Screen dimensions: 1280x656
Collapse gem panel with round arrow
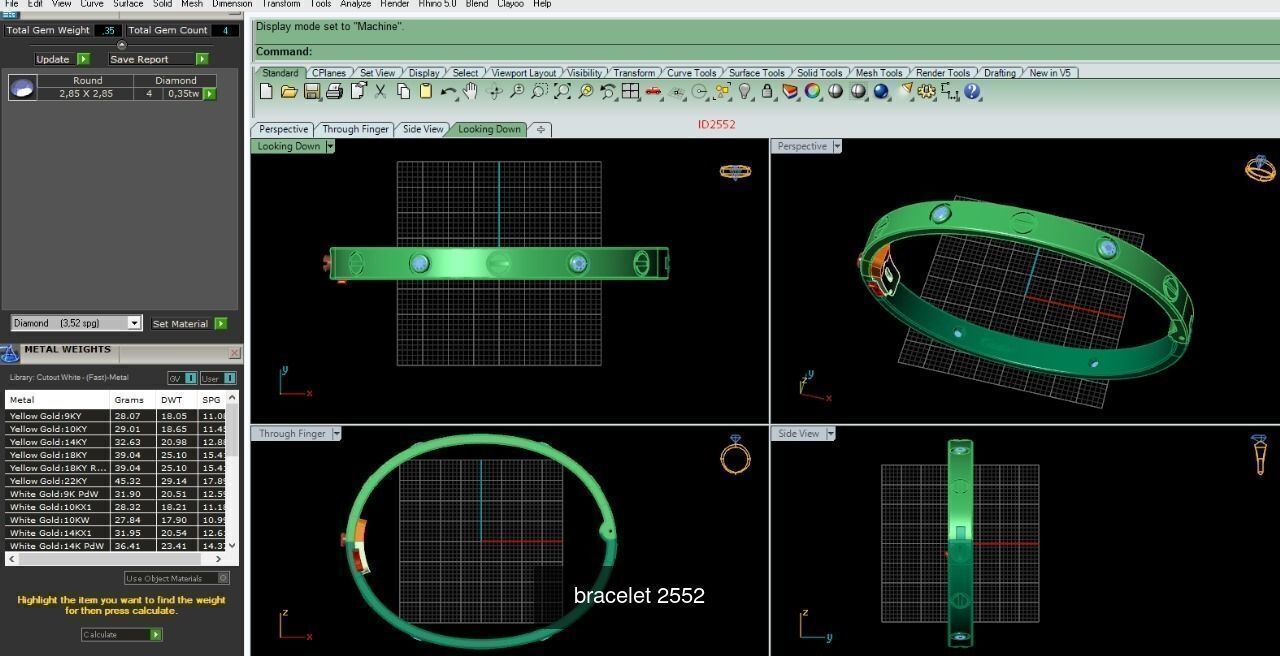pos(122,45)
